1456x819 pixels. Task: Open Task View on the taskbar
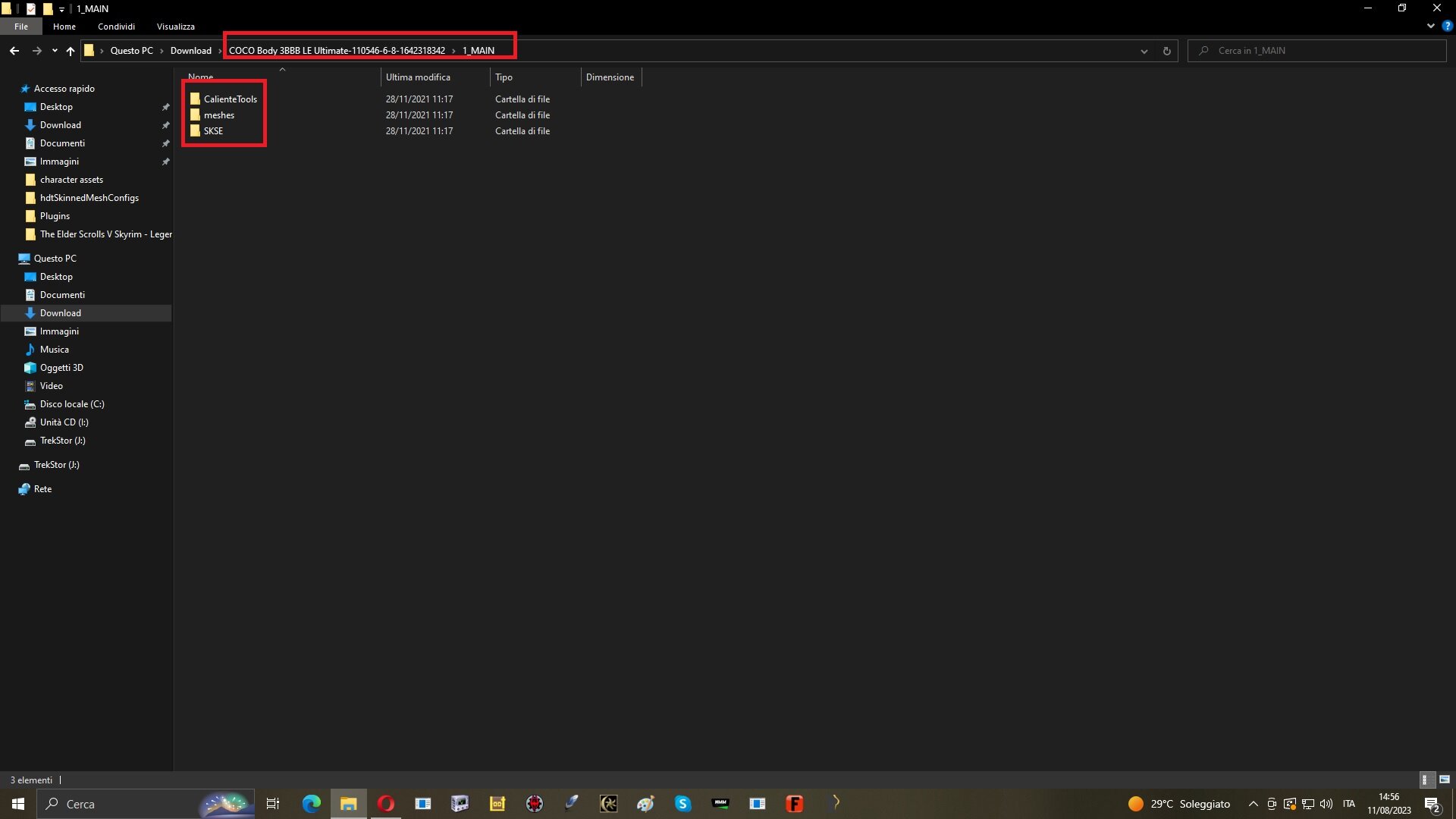click(x=273, y=804)
